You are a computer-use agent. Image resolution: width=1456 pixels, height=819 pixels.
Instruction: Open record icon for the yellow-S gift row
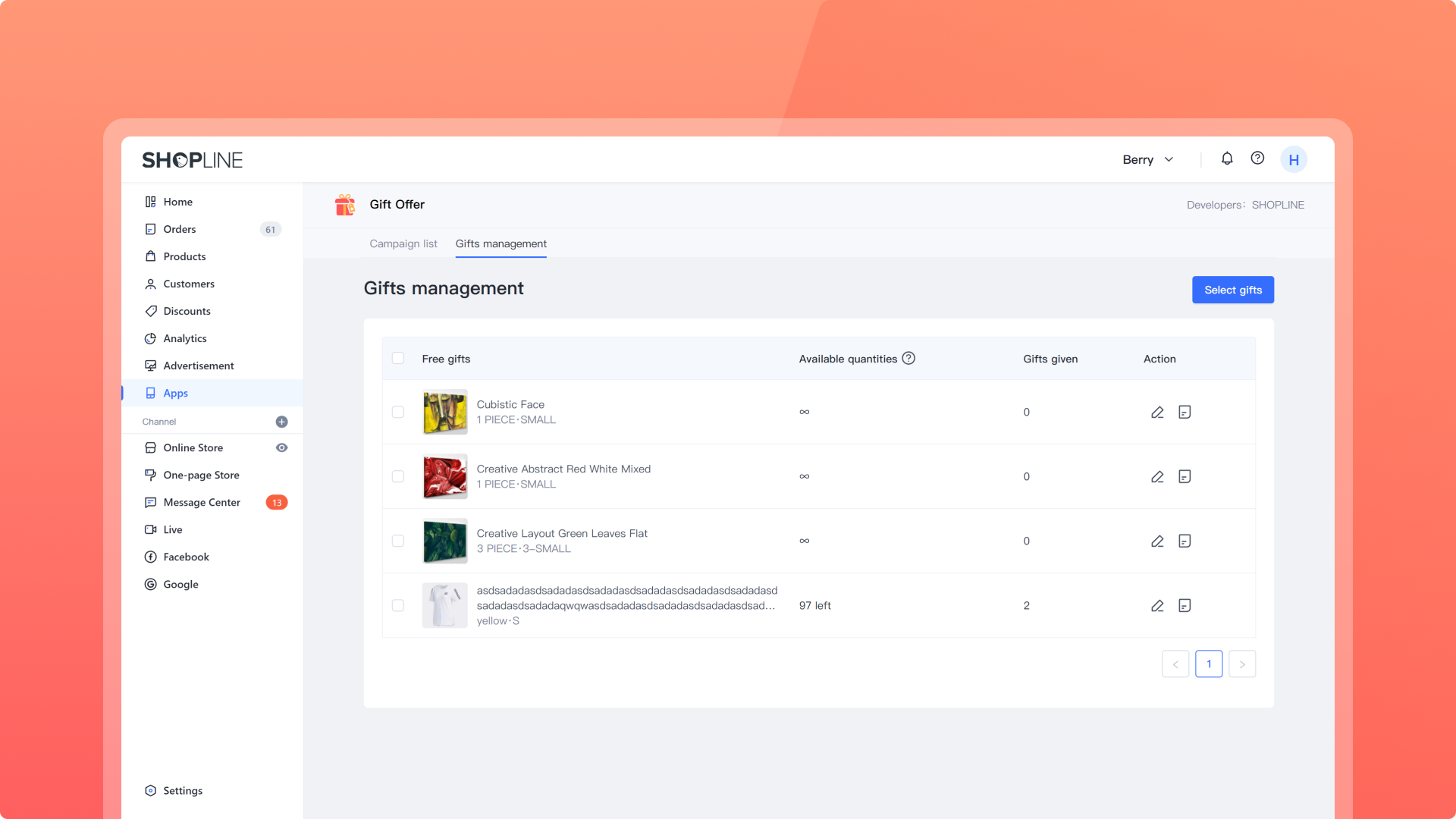click(1185, 606)
